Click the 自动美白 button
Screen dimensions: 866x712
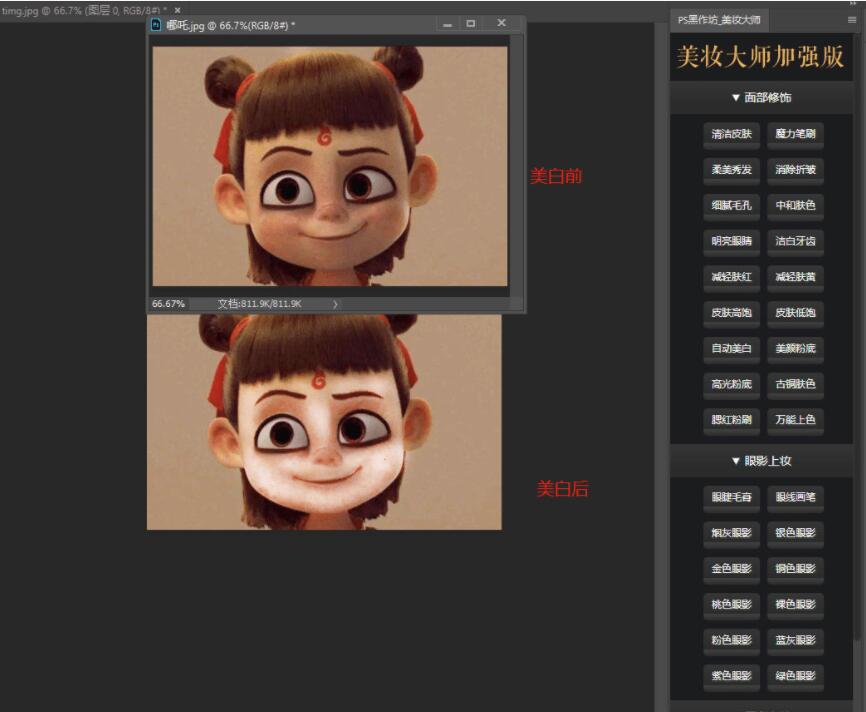coord(731,348)
